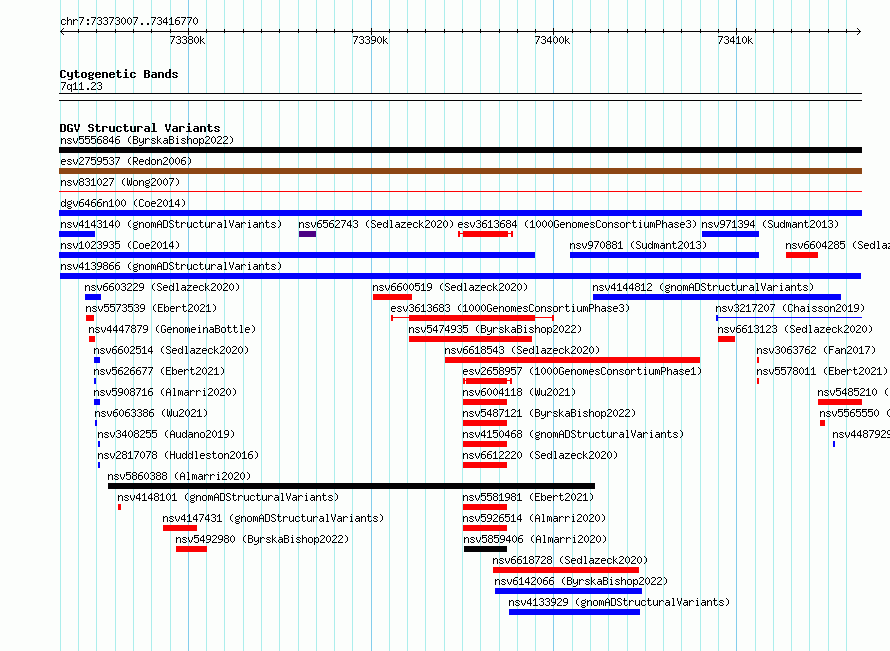The width and height of the screenshot is (890, 651).
Task: Open nsv5487121 (ByrskaBishop2022) label
Action: click(x=549, y=413)
